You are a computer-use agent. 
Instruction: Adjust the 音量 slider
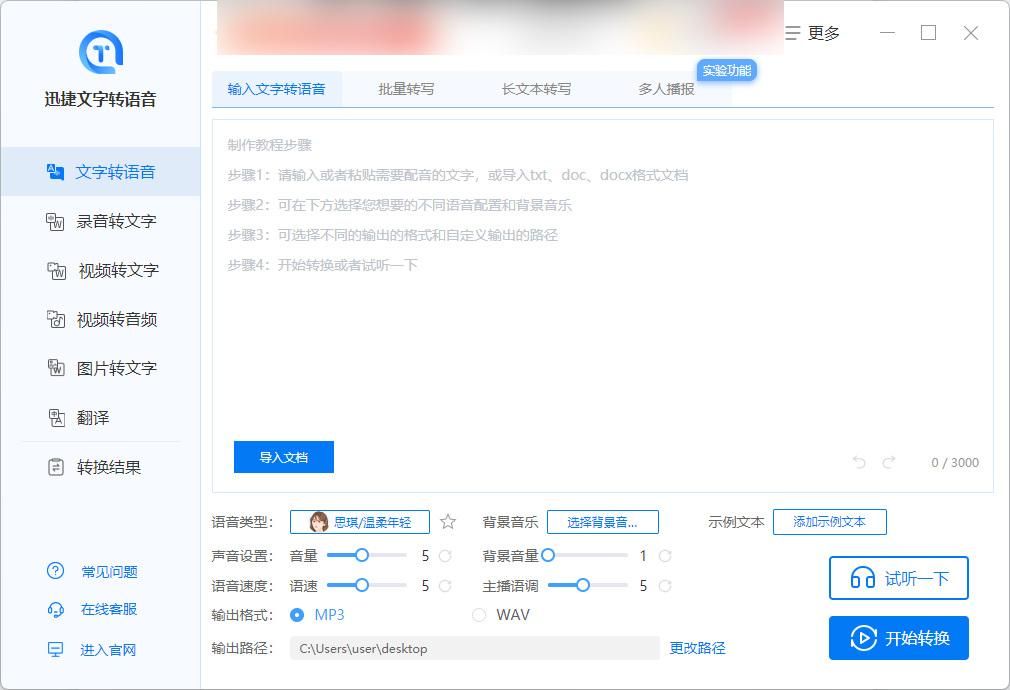pyautogui.click(x=367, y=555)
